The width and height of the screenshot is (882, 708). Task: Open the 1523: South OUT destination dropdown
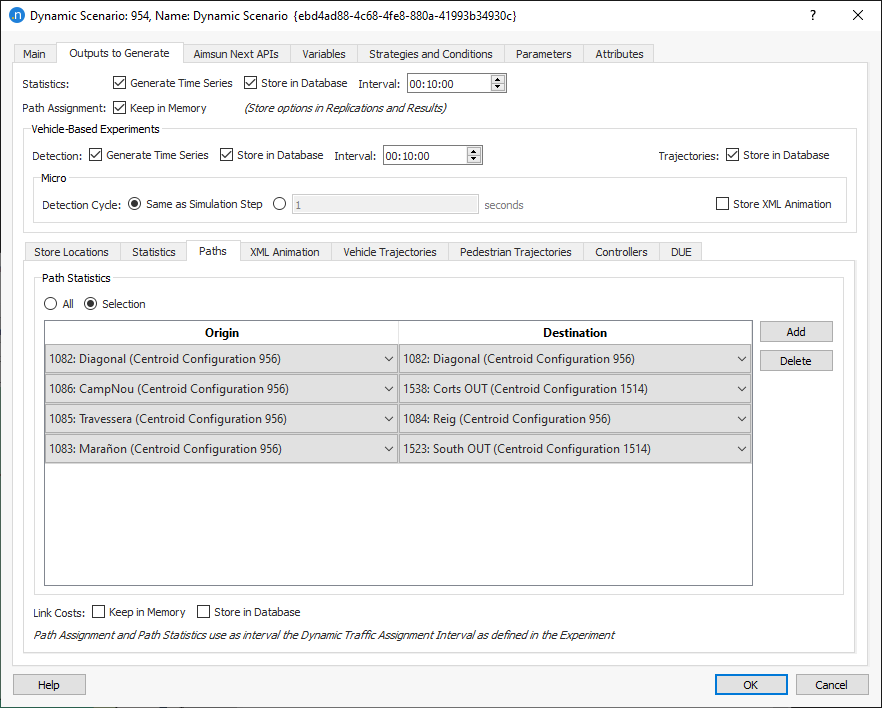pos(740,448)
